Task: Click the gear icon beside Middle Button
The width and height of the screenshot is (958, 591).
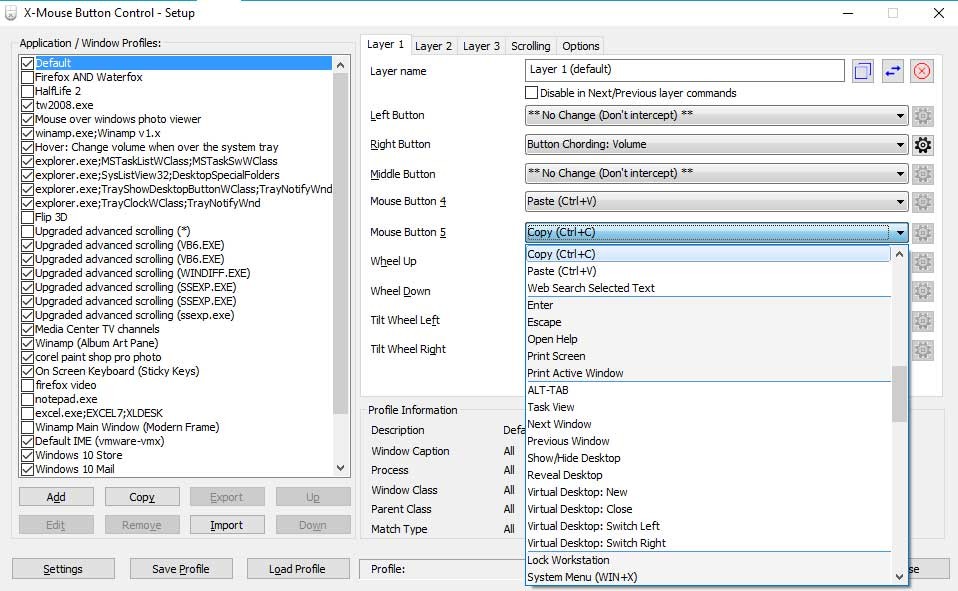Action: pos(923,174)
